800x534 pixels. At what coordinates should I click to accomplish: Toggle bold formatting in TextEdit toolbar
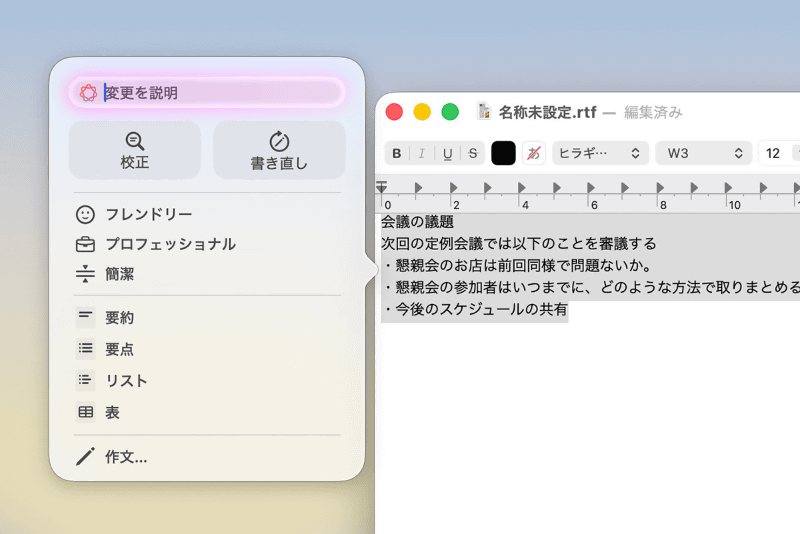(397, 154)
